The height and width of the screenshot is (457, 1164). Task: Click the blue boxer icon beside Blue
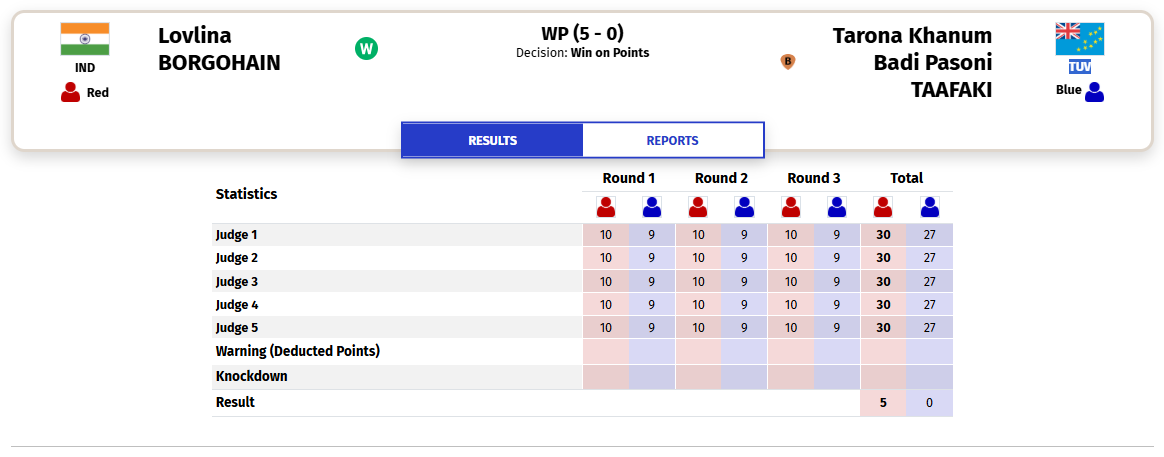1094,92
